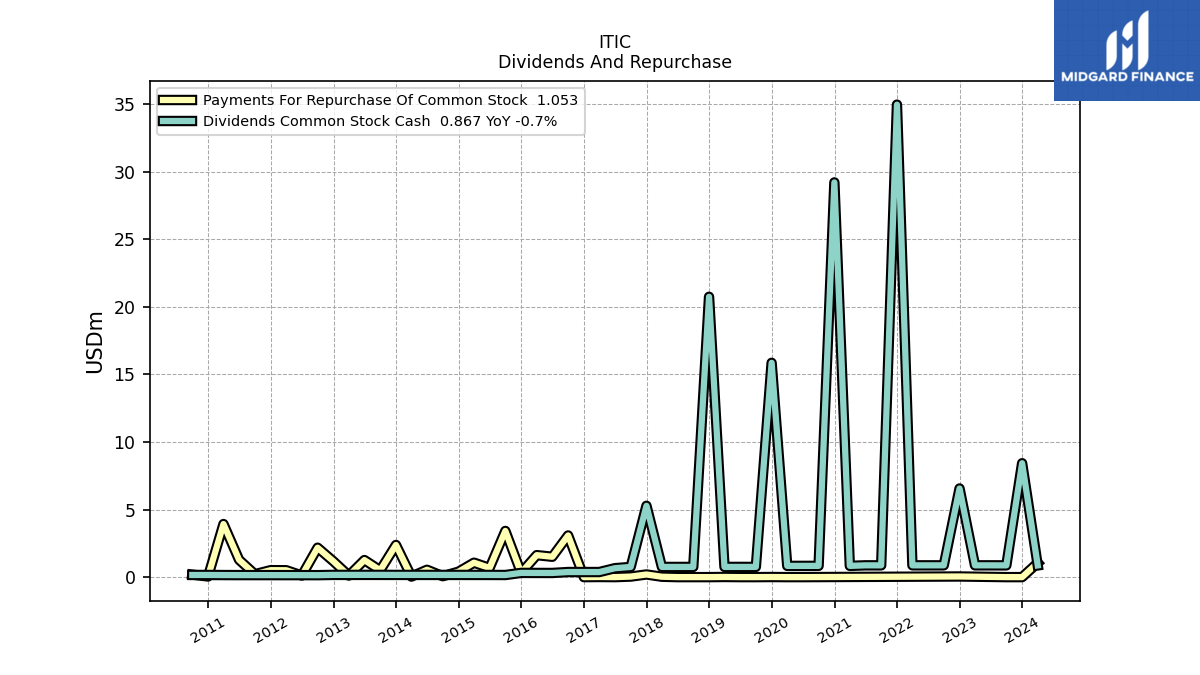Click the ITIC chart title

point(615,42)
